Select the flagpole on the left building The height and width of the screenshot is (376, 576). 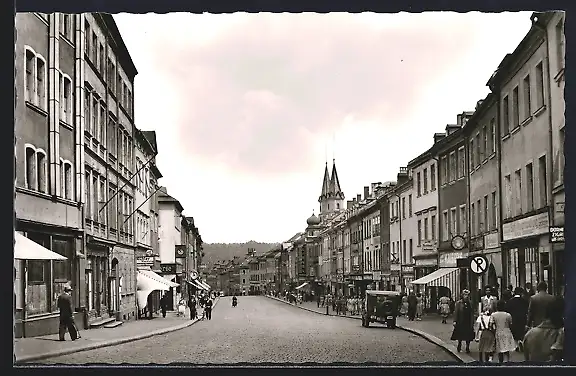coord(128,183)
